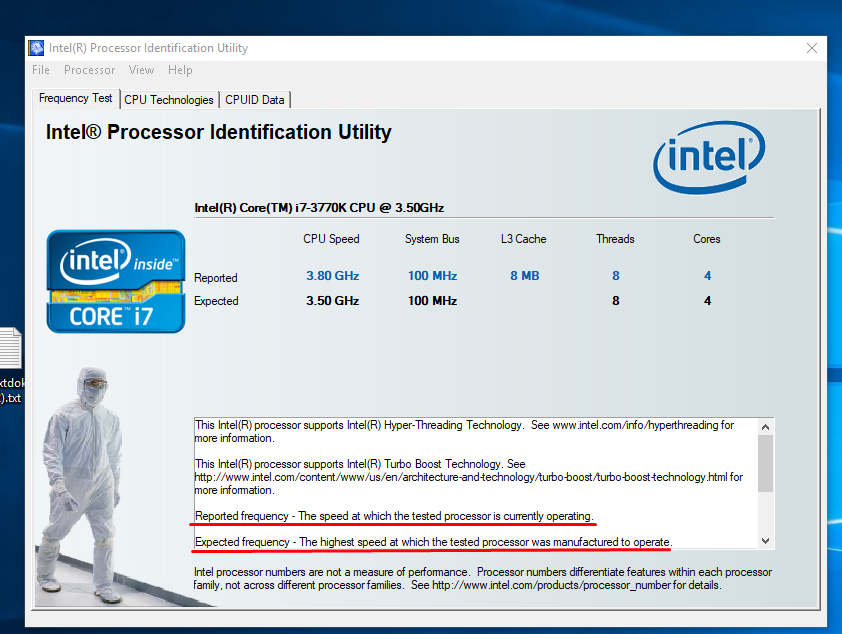The image size is (842, 634).
Task: Open the File menu
Action: (41, 70)
